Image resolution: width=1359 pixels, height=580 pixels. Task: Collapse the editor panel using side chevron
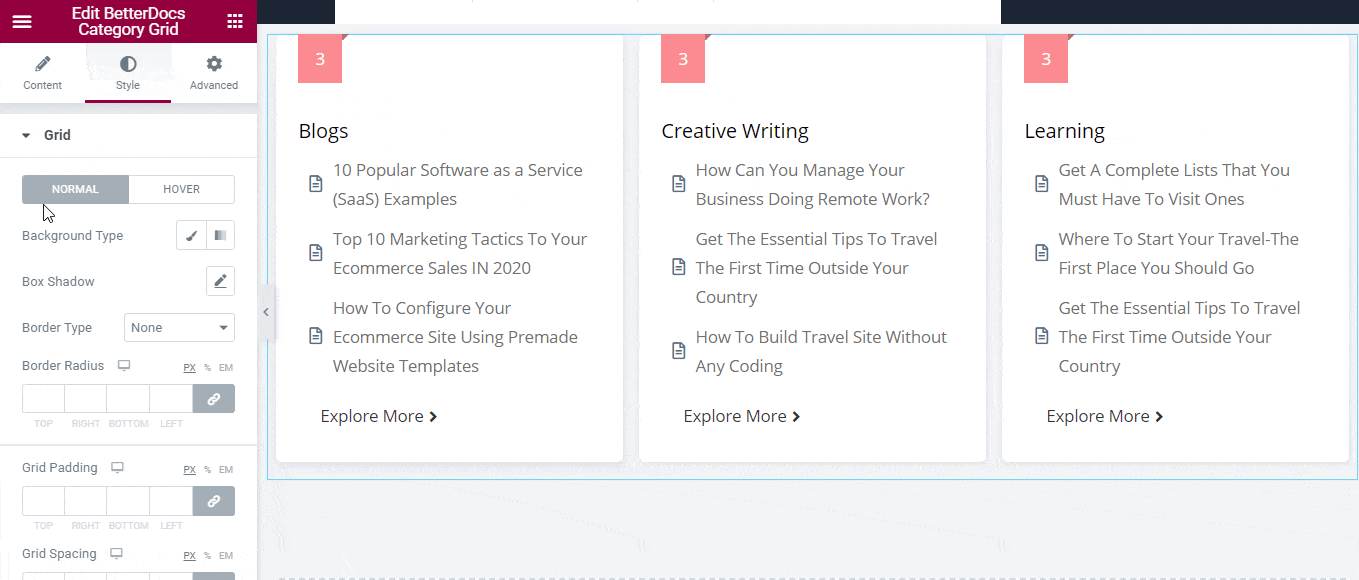[x=266, y=312]
